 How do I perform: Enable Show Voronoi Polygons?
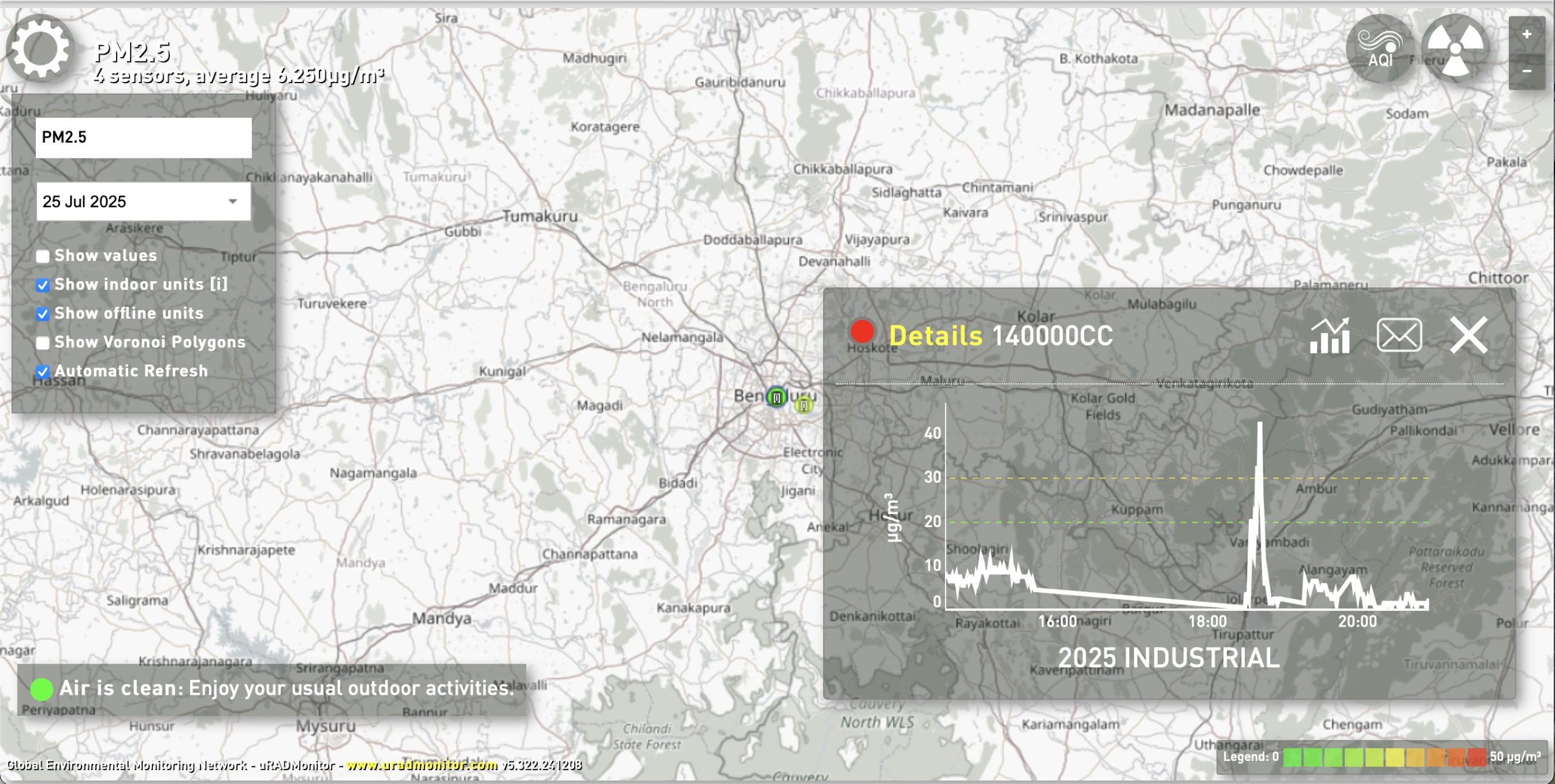(43, 343)
